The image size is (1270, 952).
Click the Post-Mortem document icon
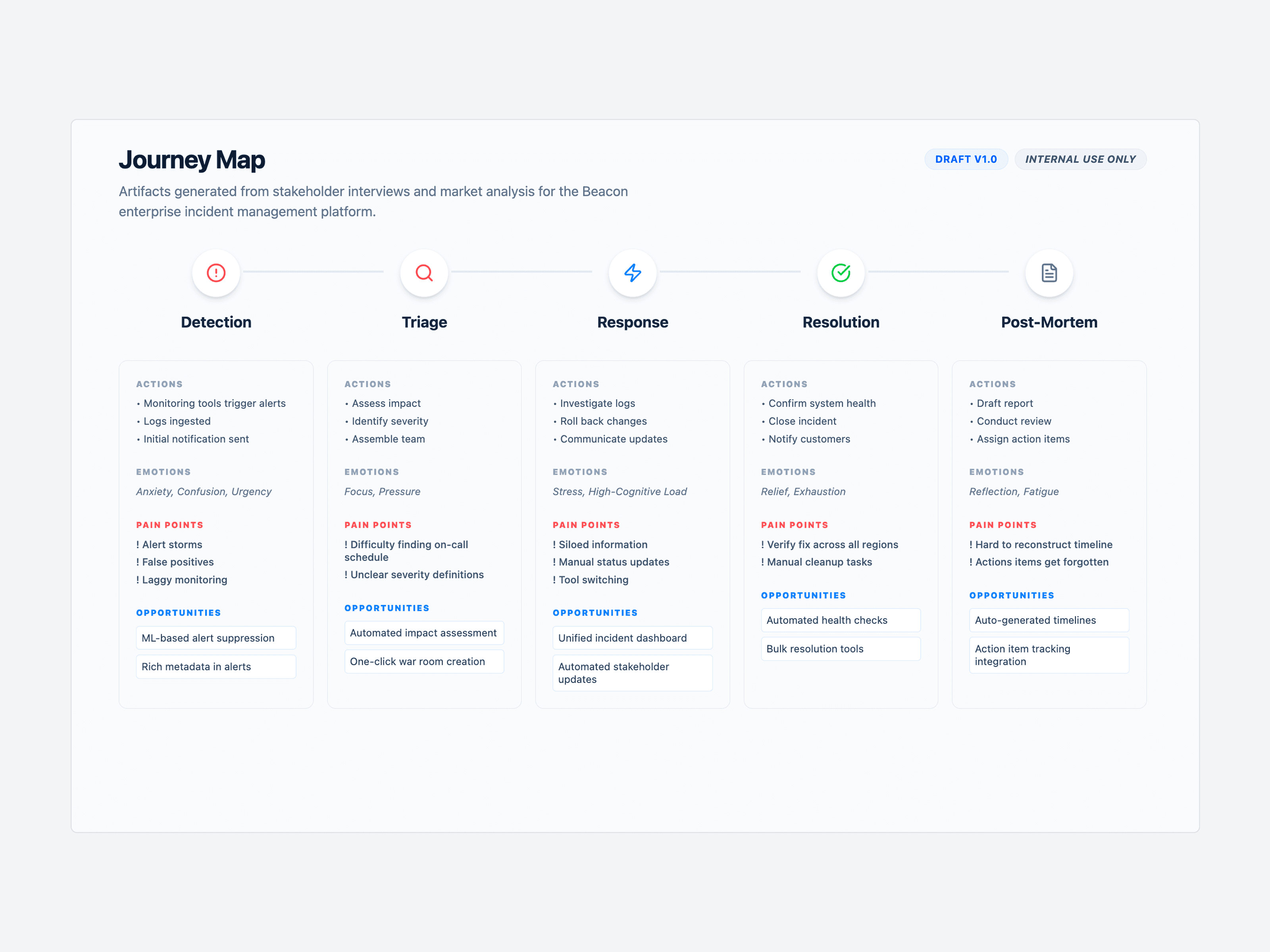pyautogui.click(x=1049, y=273)
